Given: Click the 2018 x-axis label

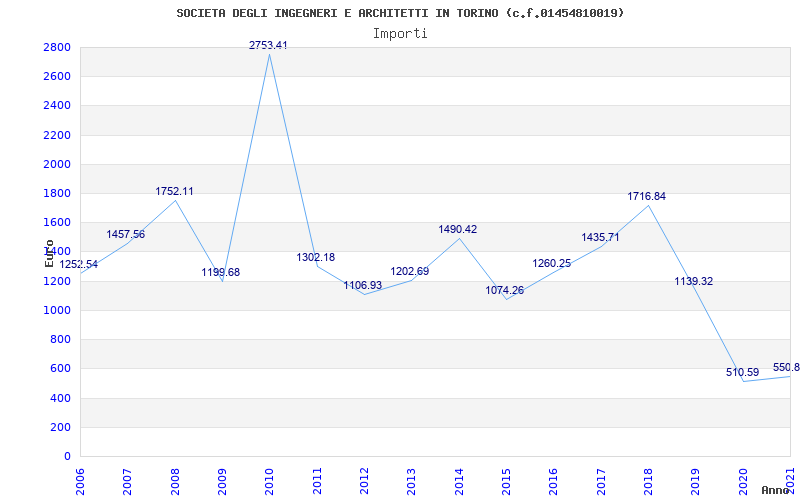Looking at the screenshot, I should click(648, 481).
